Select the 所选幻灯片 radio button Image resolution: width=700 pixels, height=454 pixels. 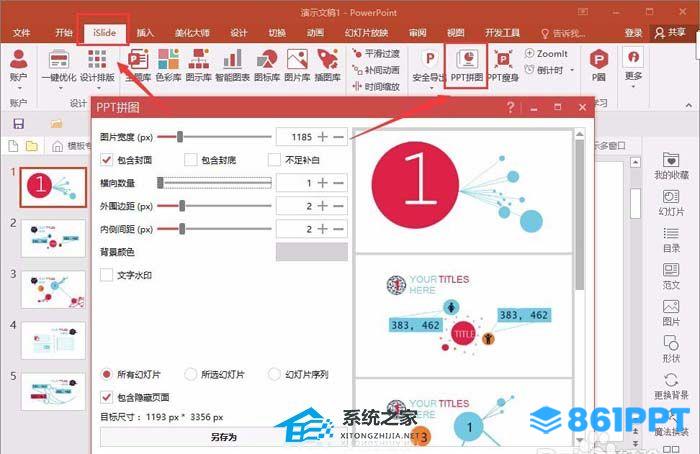[191, 374]
